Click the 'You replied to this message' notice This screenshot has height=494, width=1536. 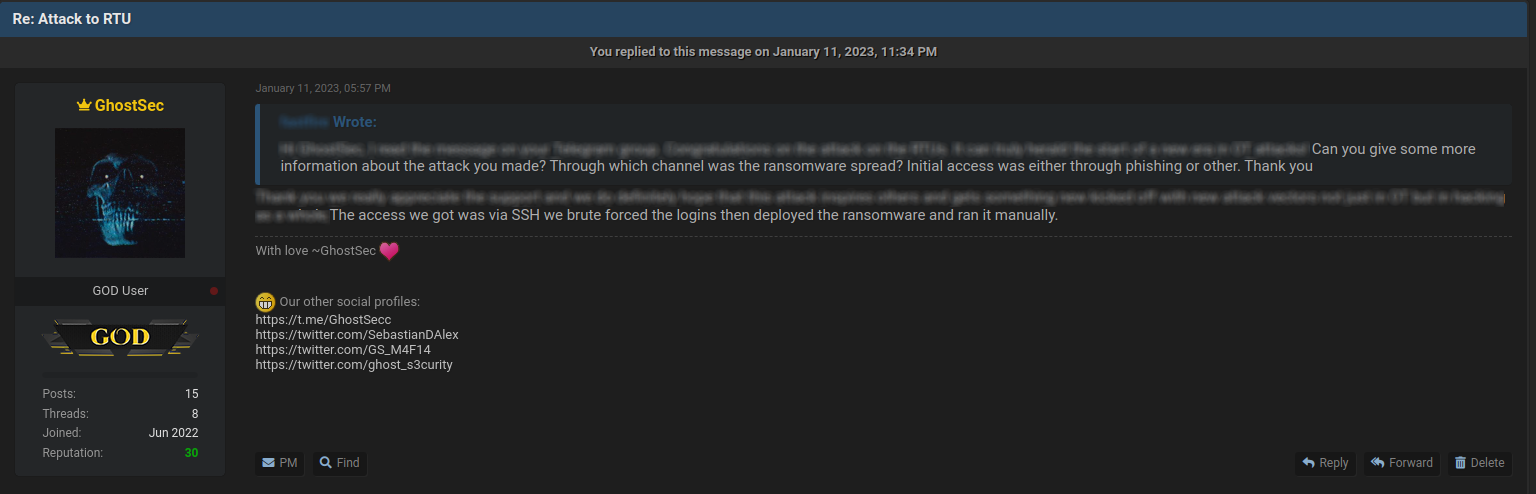[763, 51]
